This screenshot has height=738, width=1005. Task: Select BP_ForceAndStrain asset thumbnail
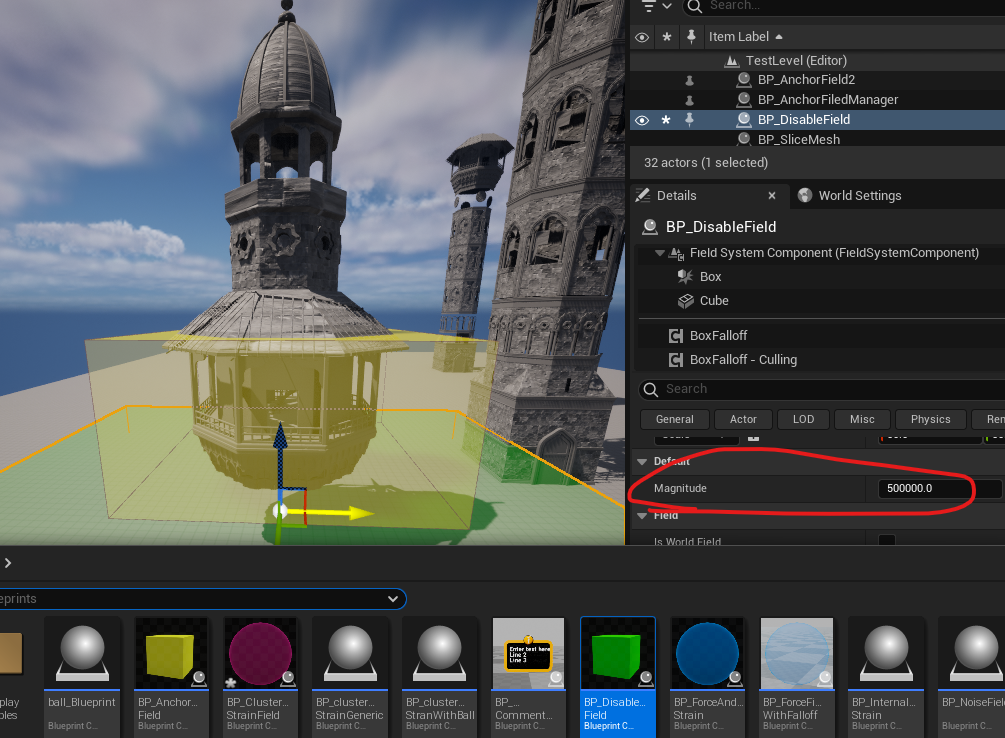tap(707, 653)
